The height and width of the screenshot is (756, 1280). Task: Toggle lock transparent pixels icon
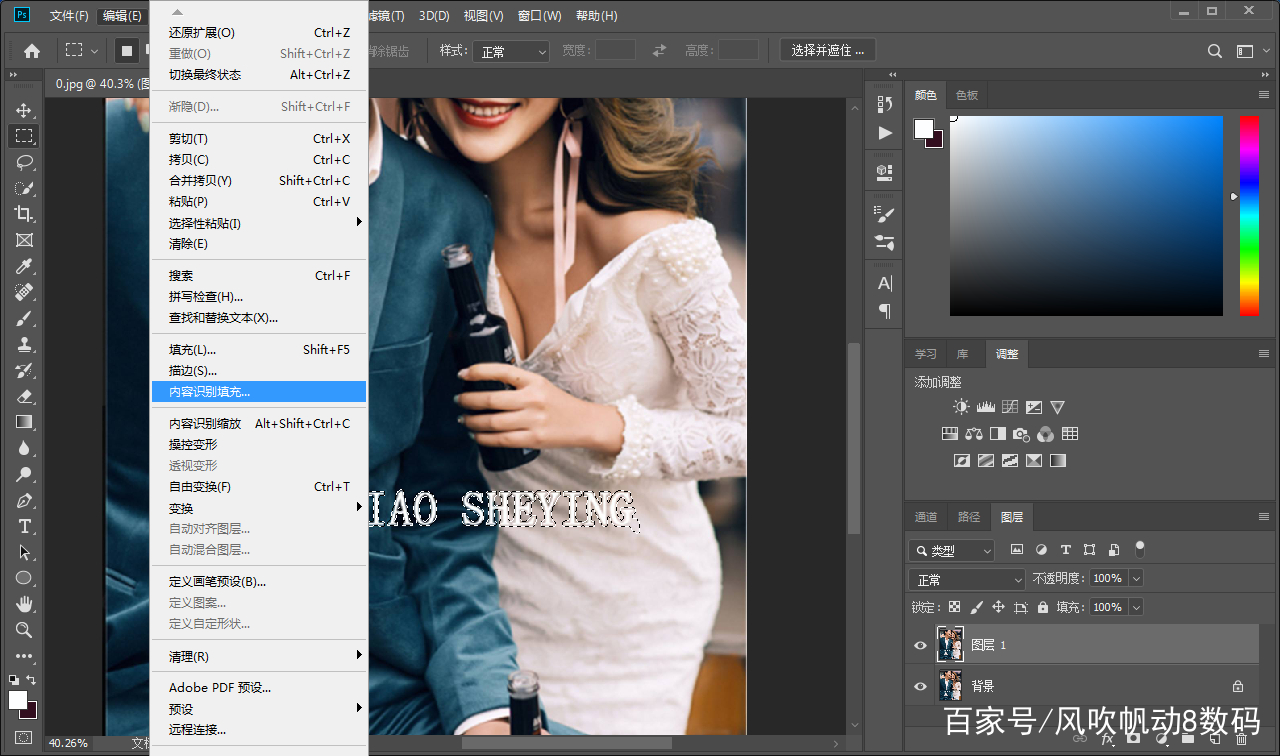coord(954,607)
